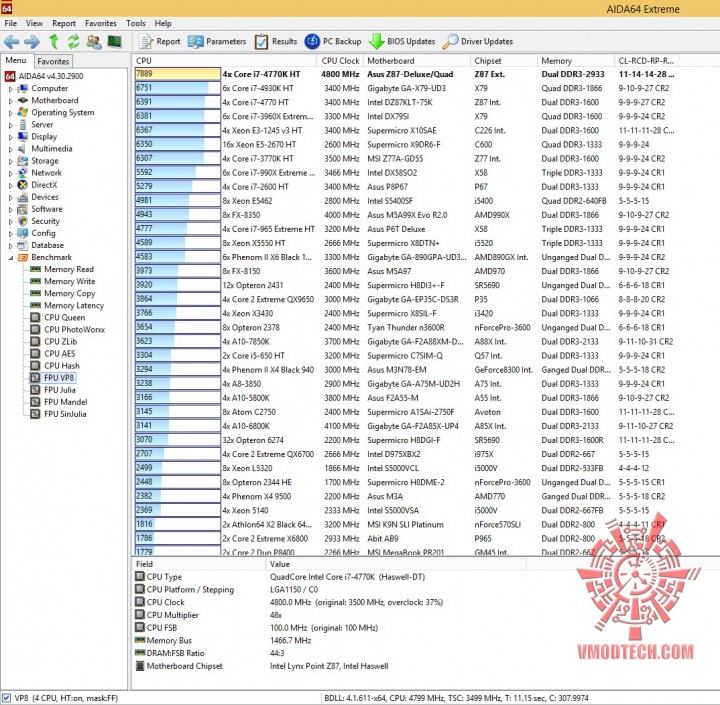Image resolution: width=720 pixels, height=705 pixels.
Task: Select AIDA64 v4.30.2900 root node
Action: coord(51,76)
